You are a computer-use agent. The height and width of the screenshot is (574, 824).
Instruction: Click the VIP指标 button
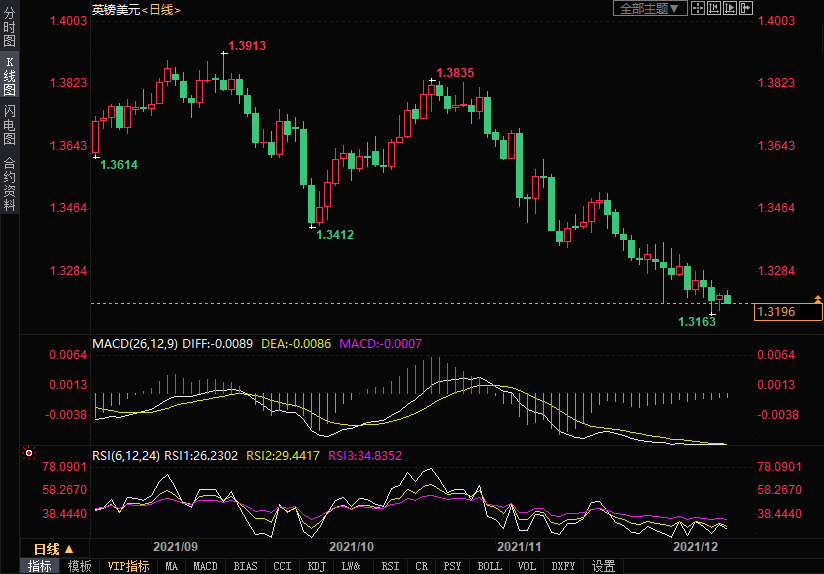click(x=129, y=566)
